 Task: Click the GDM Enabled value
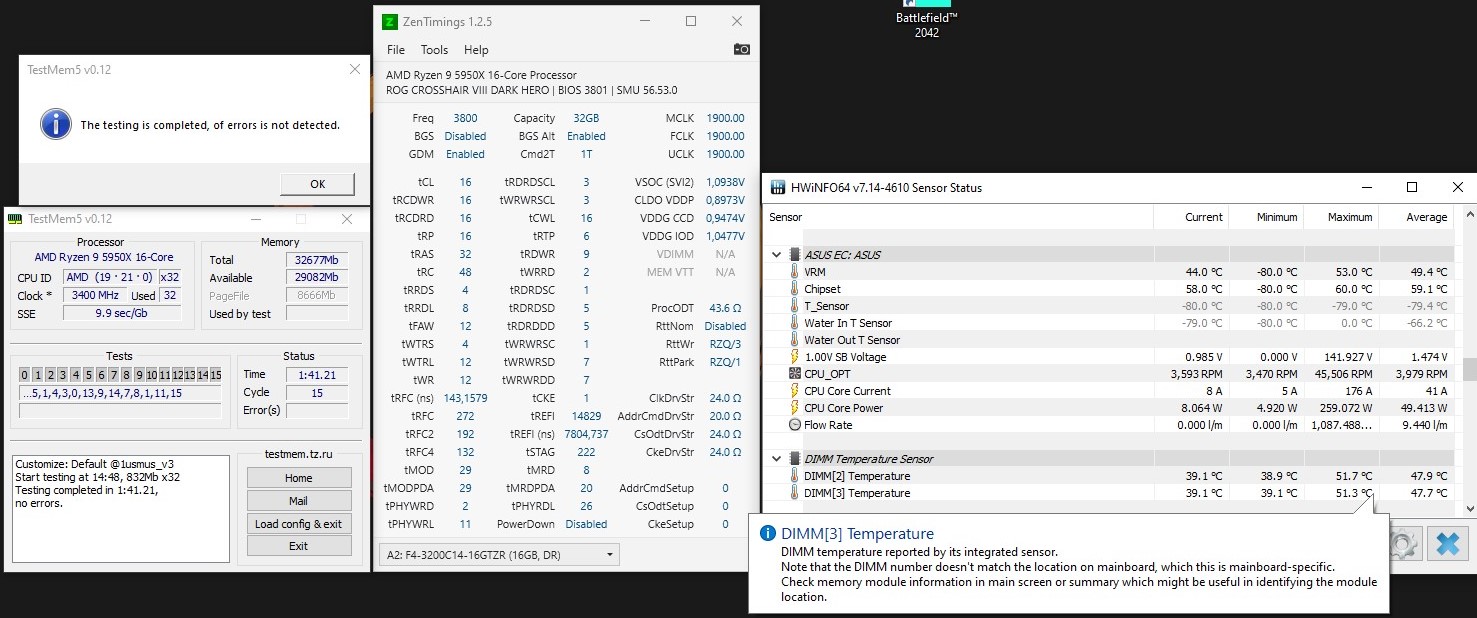(x=465, y=154)
